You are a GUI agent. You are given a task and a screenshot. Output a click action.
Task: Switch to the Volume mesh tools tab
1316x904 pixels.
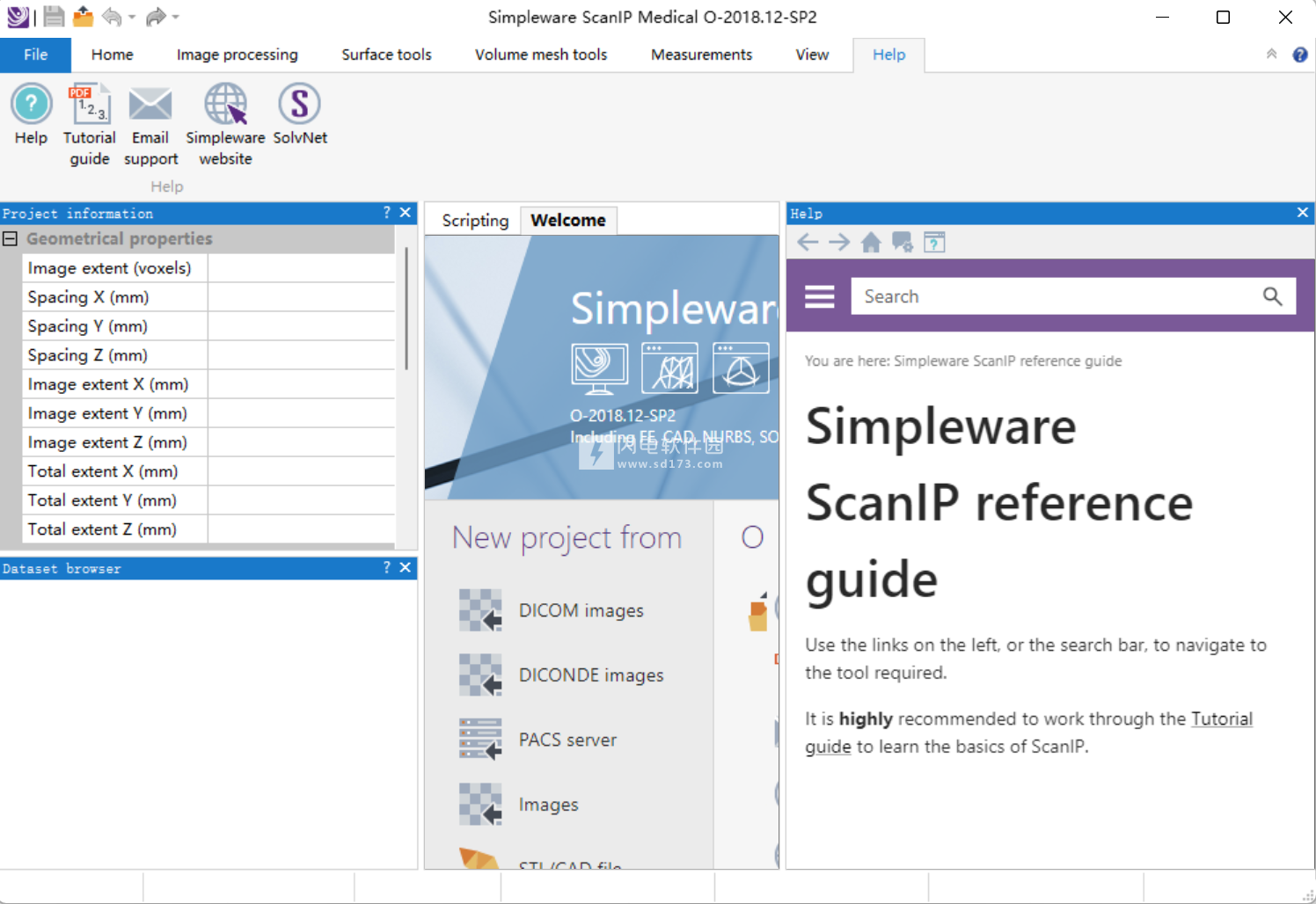(x=541, y=55)
